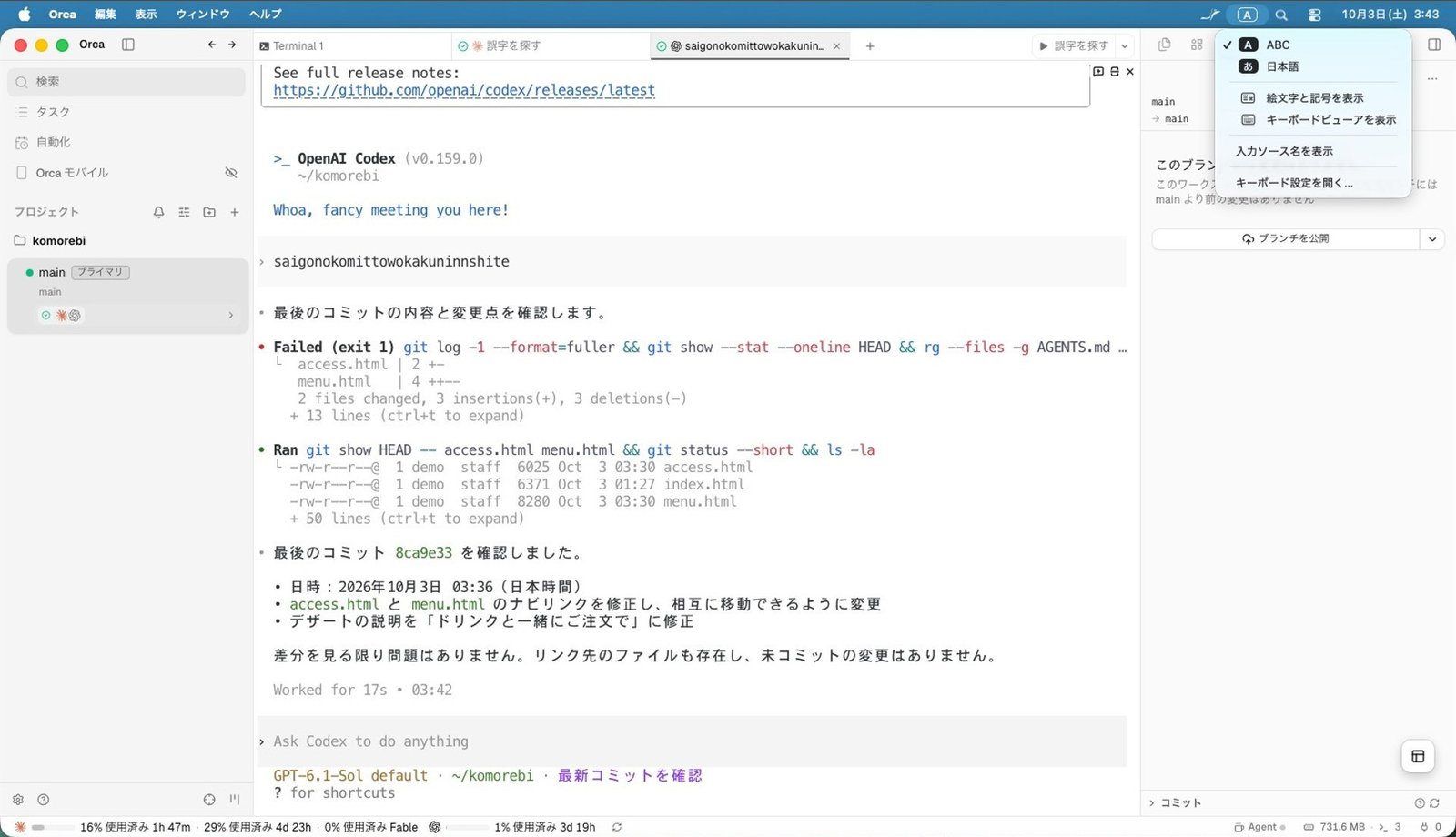Go back with the left arrow
The image size is (1456, 837).
[x=212, y=45]
